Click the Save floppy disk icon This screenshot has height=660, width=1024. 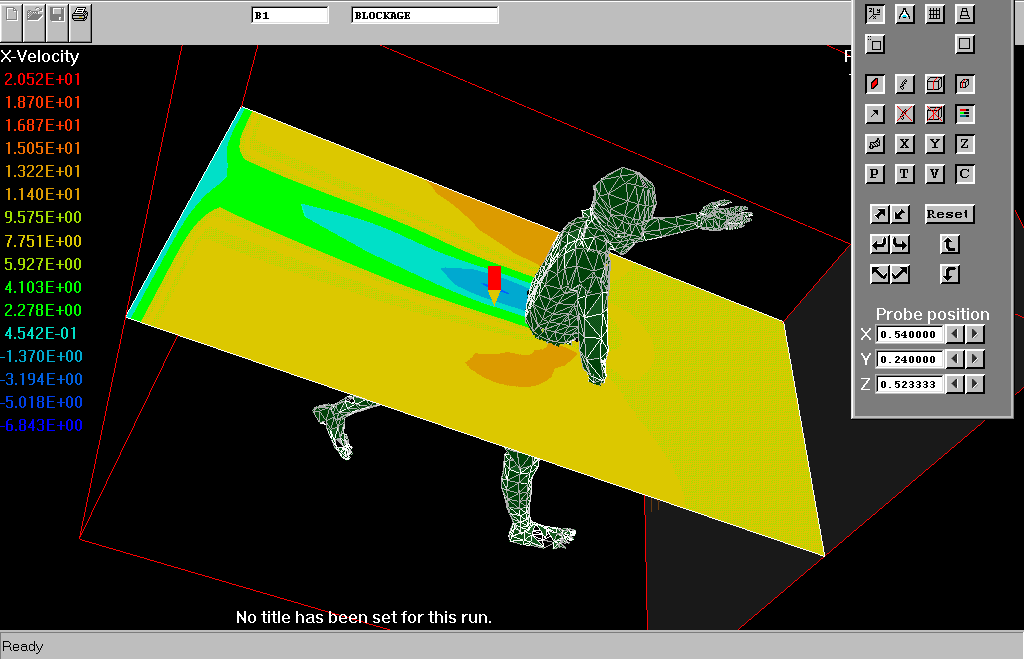click(x=57, y=15)
